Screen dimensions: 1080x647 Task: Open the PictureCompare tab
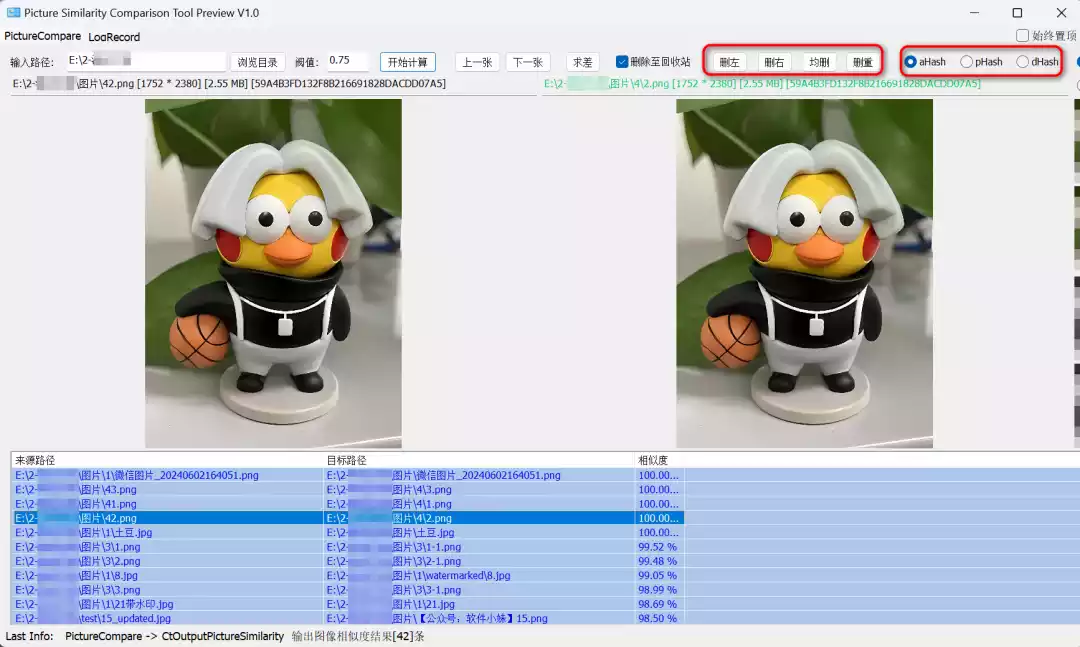coord(42,36)
